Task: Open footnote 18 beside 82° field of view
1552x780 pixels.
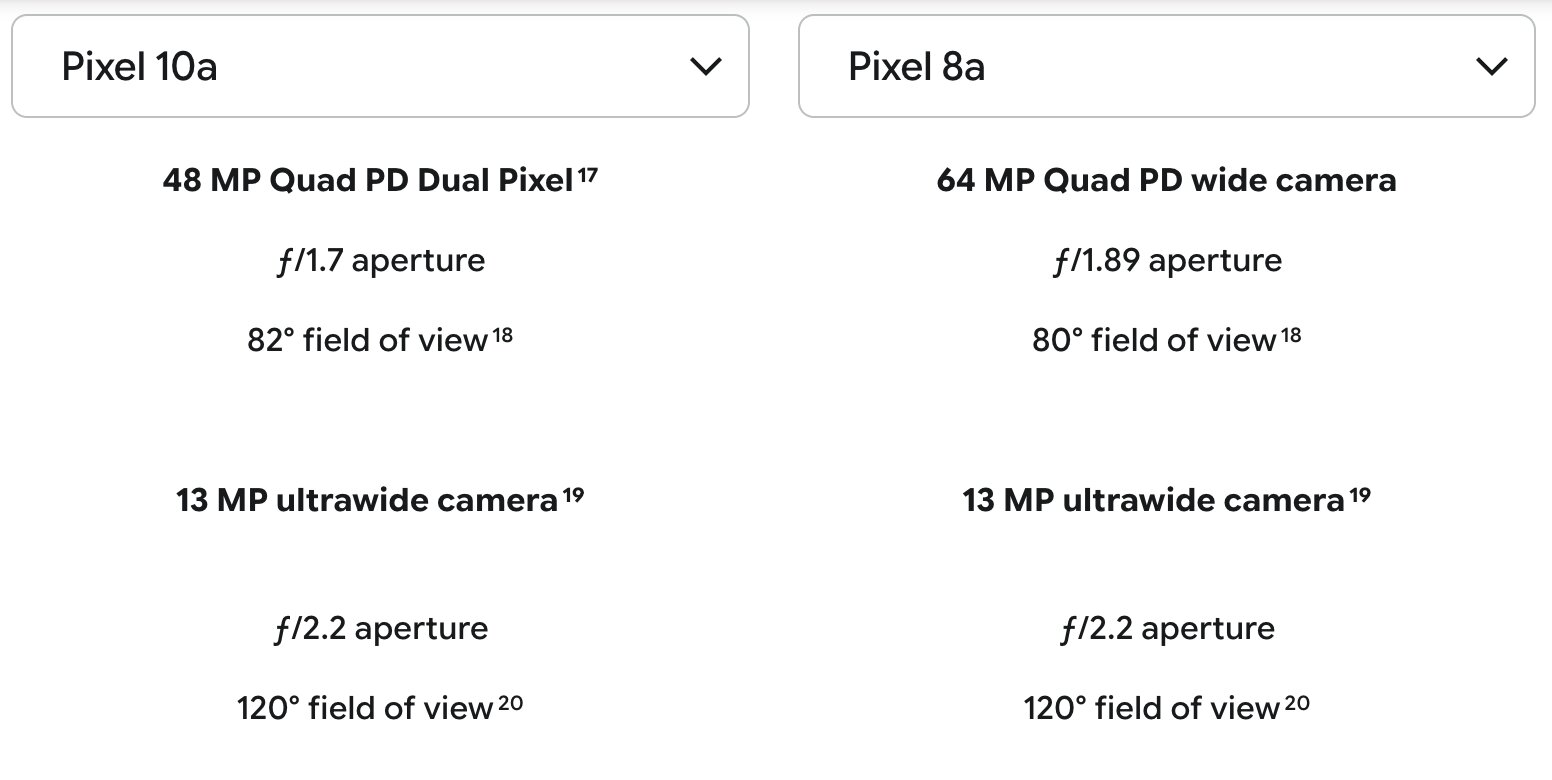Action: tap(502, 334)
